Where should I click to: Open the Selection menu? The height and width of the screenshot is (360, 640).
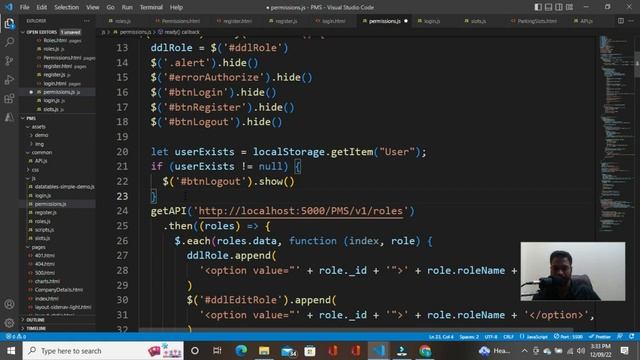coord(66,7)
